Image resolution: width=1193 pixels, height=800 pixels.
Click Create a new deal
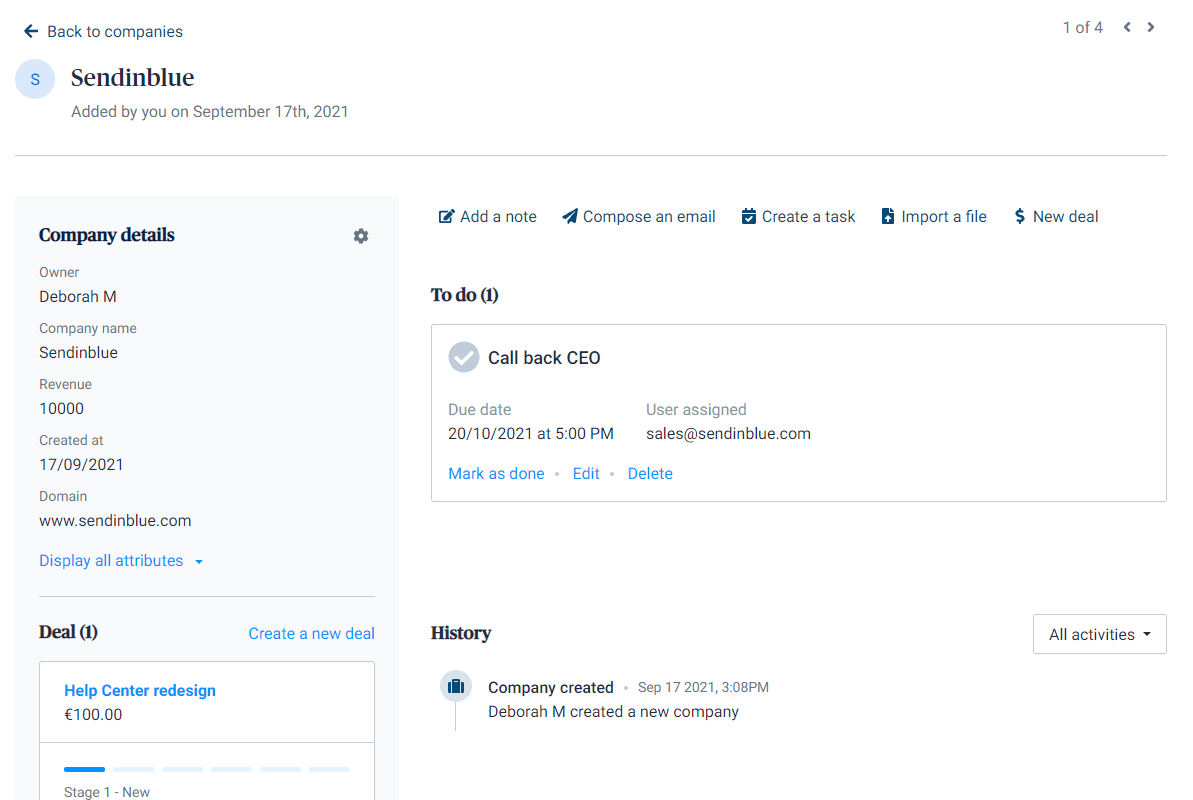pyautogui.click(x=311, y=633)
